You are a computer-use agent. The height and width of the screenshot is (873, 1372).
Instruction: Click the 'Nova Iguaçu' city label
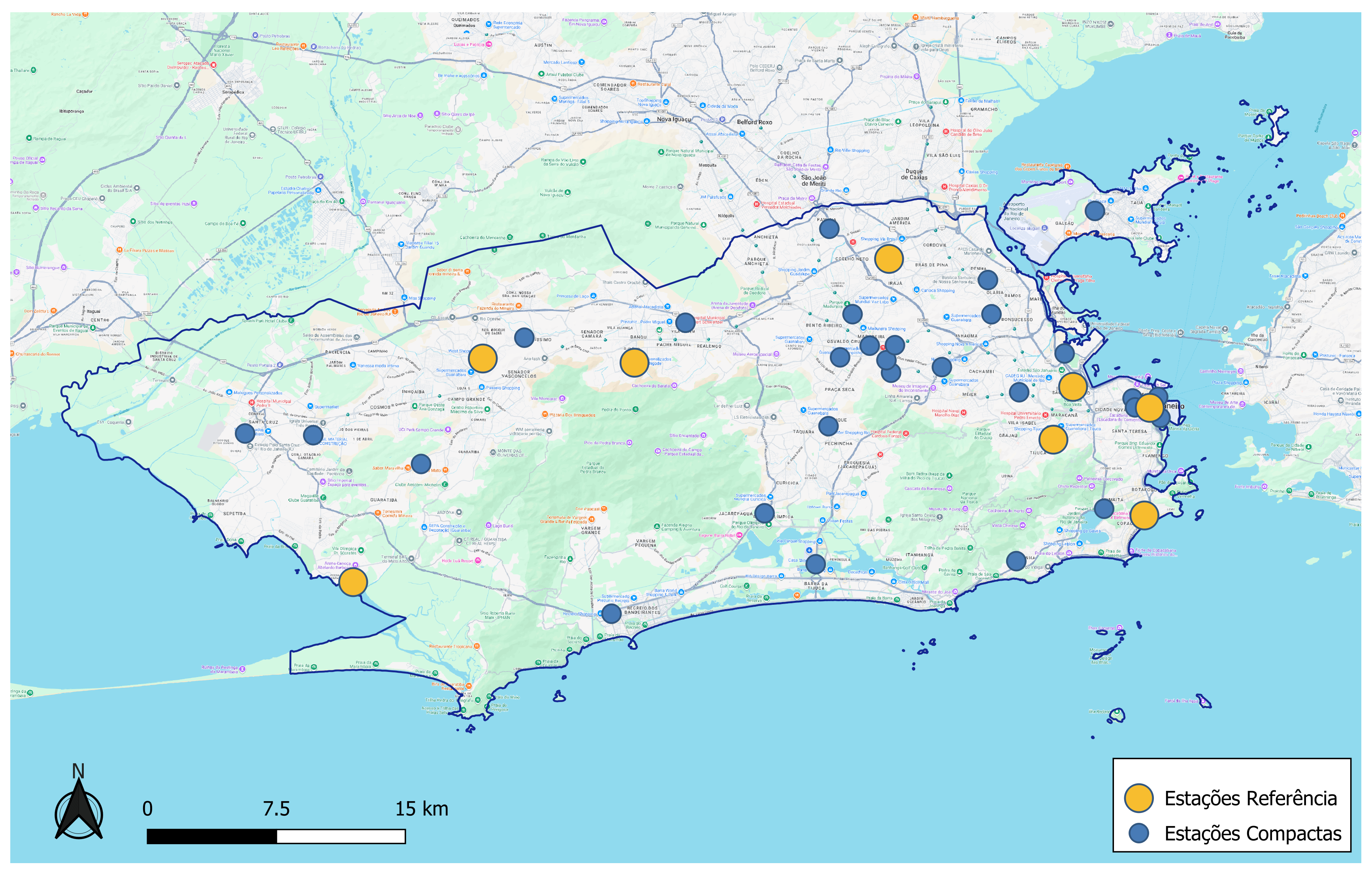pos(673,120)
